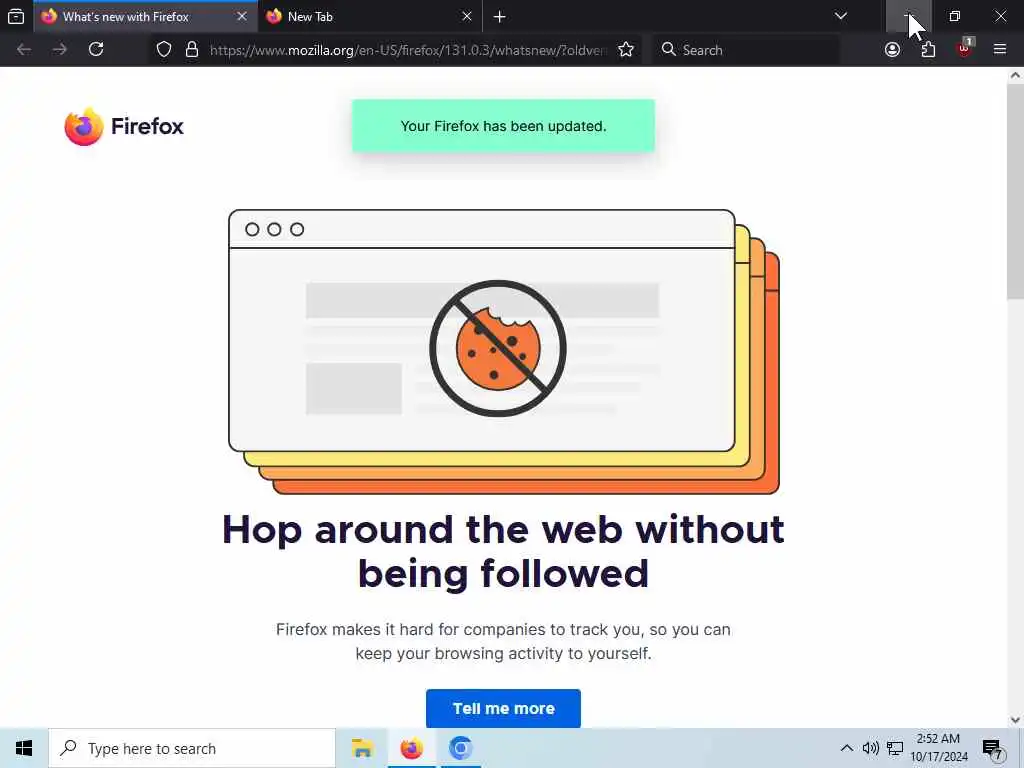Open the Windows Start menu
1024x768 pixels.
(24, 748)
